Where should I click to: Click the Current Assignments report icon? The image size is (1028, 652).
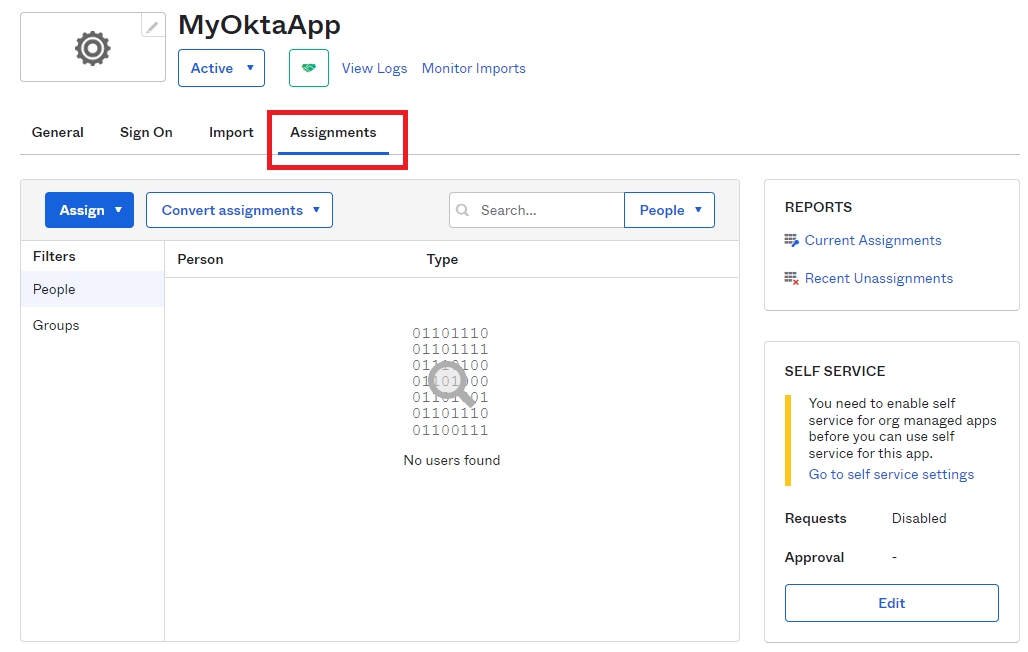792,241
